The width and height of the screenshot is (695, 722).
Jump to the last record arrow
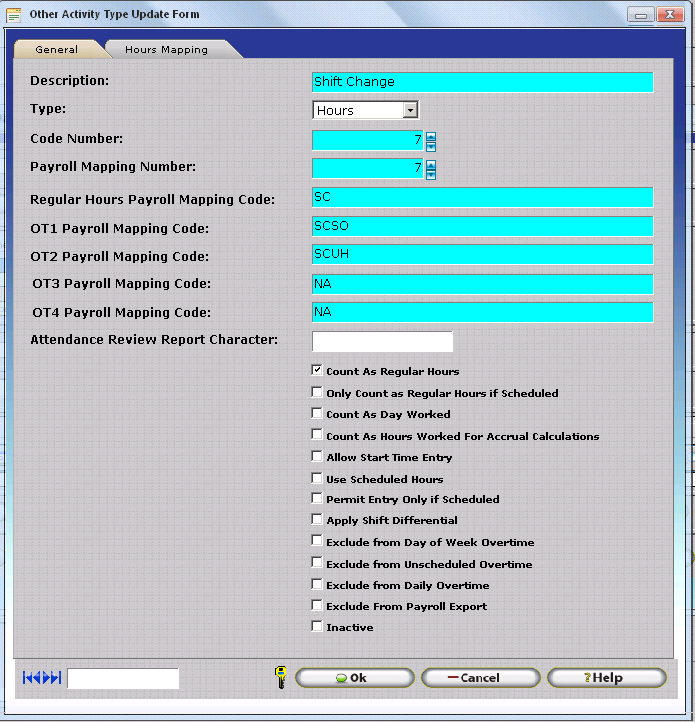pyautogui.click(x=56, y=678)
